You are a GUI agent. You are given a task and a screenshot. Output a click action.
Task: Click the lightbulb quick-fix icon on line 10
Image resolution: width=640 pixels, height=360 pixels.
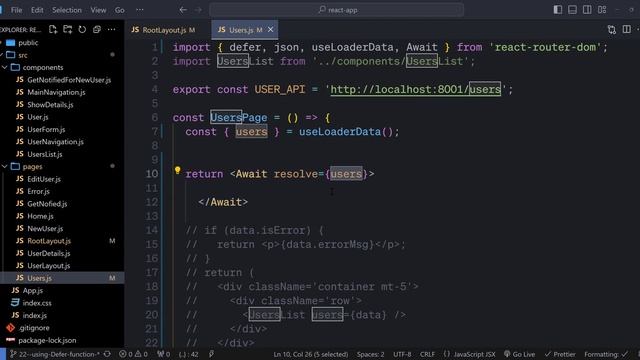point(177,170)
